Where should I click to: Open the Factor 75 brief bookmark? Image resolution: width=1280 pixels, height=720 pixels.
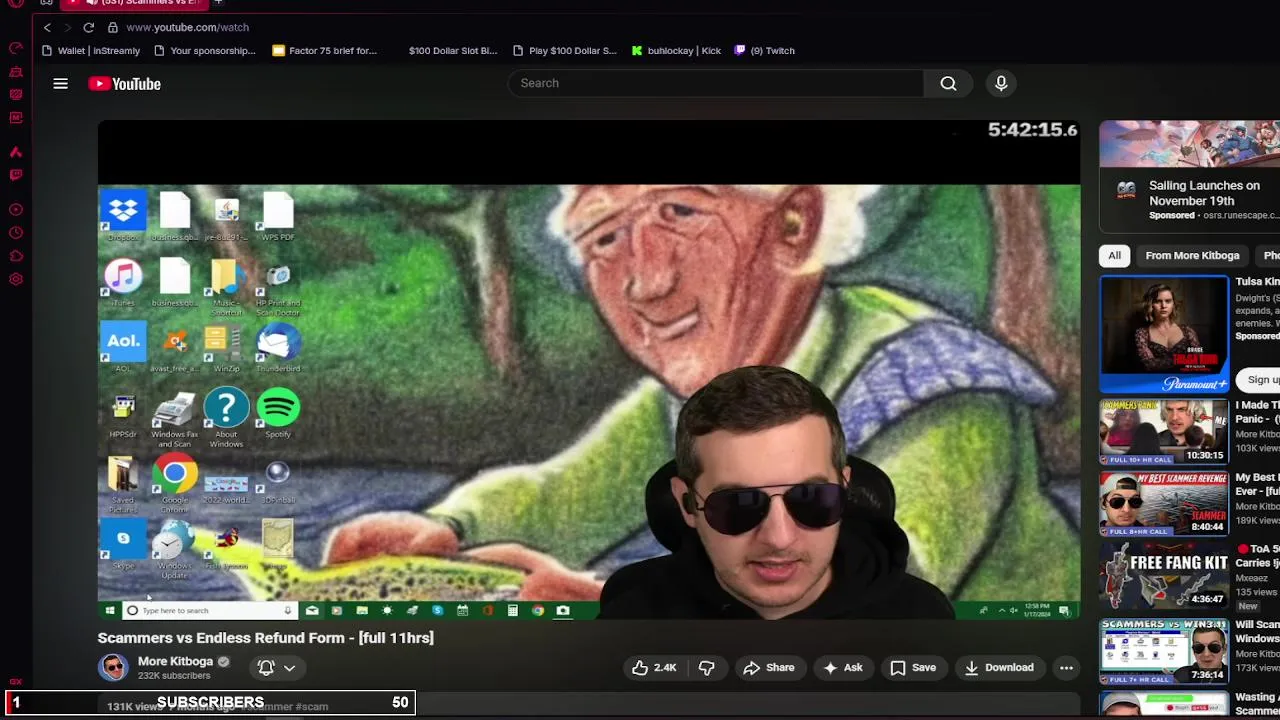coord(325,50)
